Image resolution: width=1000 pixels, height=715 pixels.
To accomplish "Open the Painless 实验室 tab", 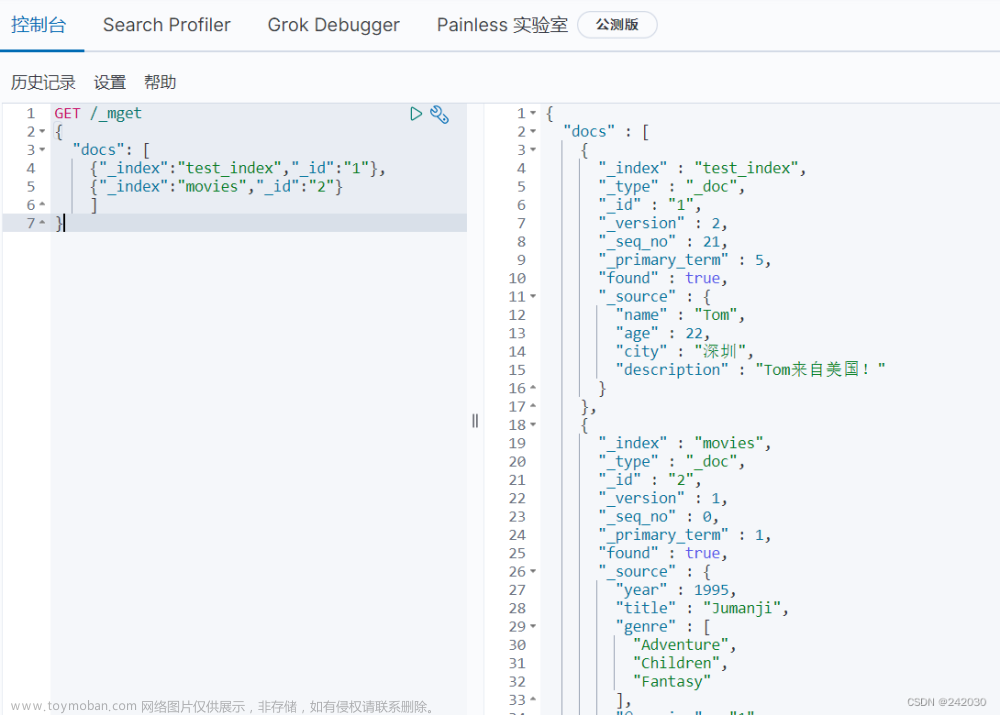I will 503,25.
